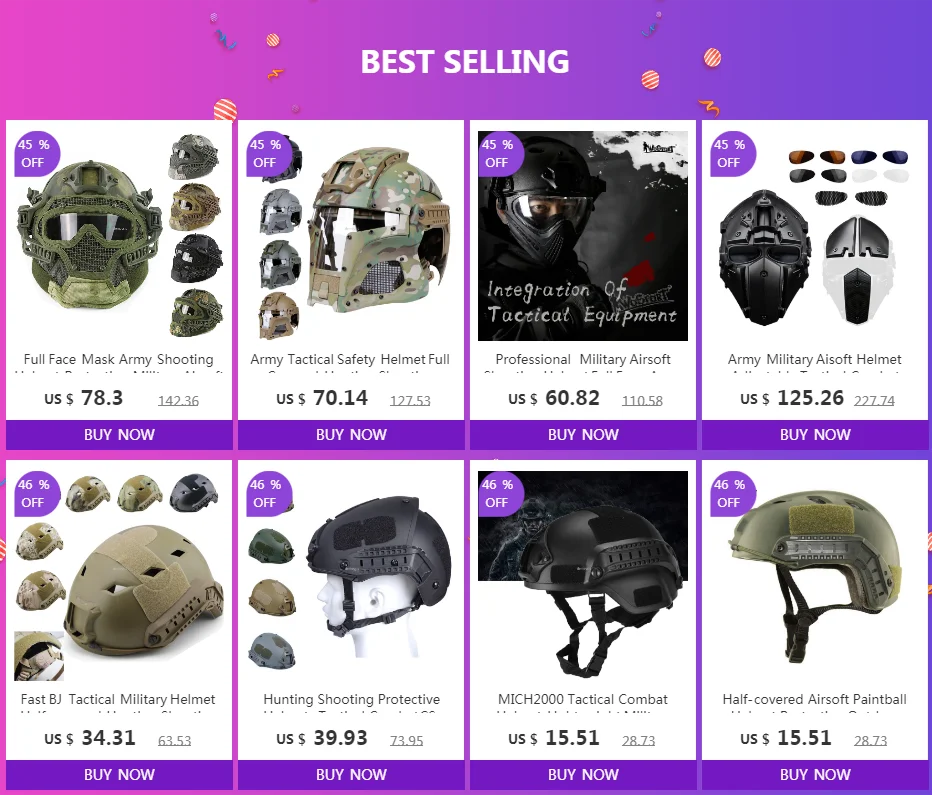Click BUY NOW under MICH2000 Tactical Combat helmet
The image size is (932, 795).
point(583,774)
